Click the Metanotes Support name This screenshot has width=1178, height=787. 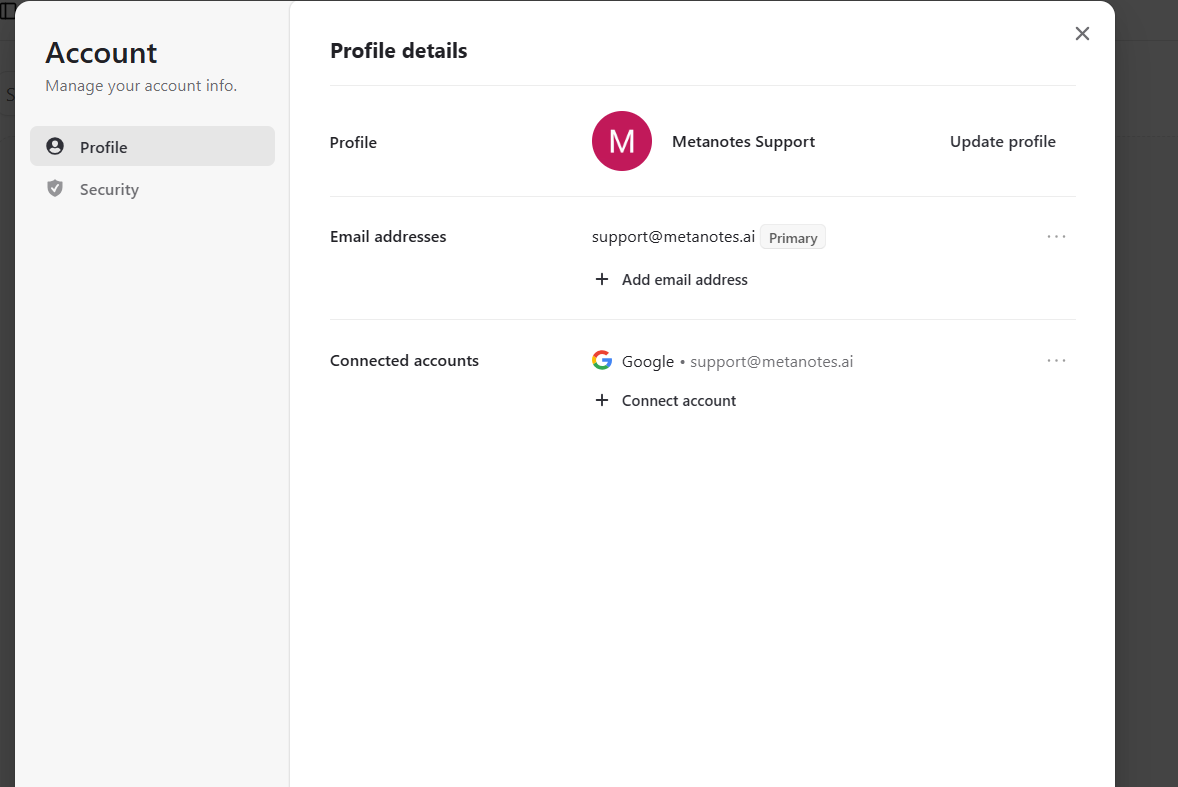(743, 141)
